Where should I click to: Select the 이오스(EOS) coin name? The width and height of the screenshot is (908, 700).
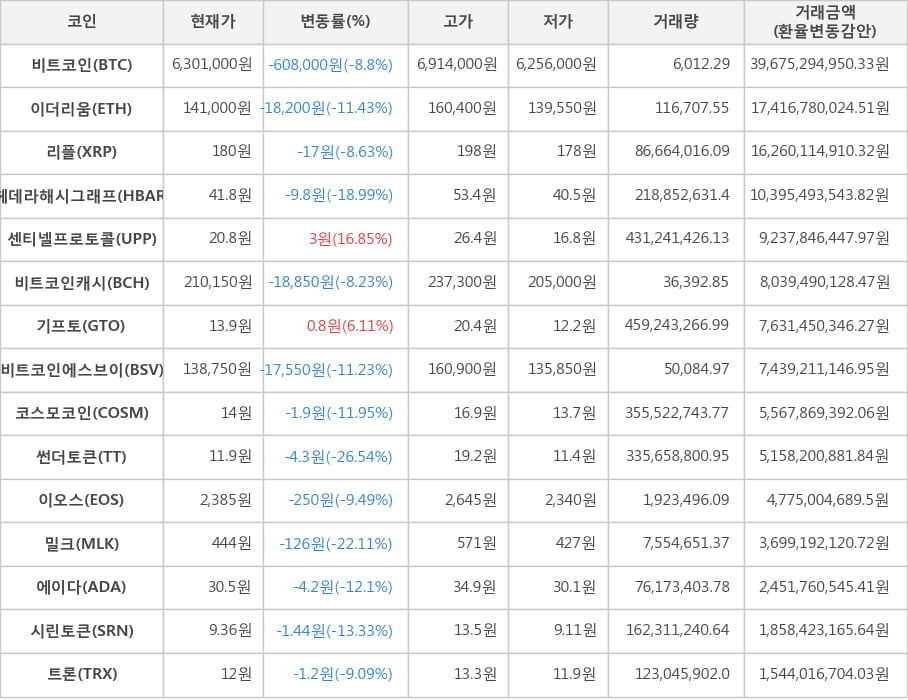(x=82, y=500)
